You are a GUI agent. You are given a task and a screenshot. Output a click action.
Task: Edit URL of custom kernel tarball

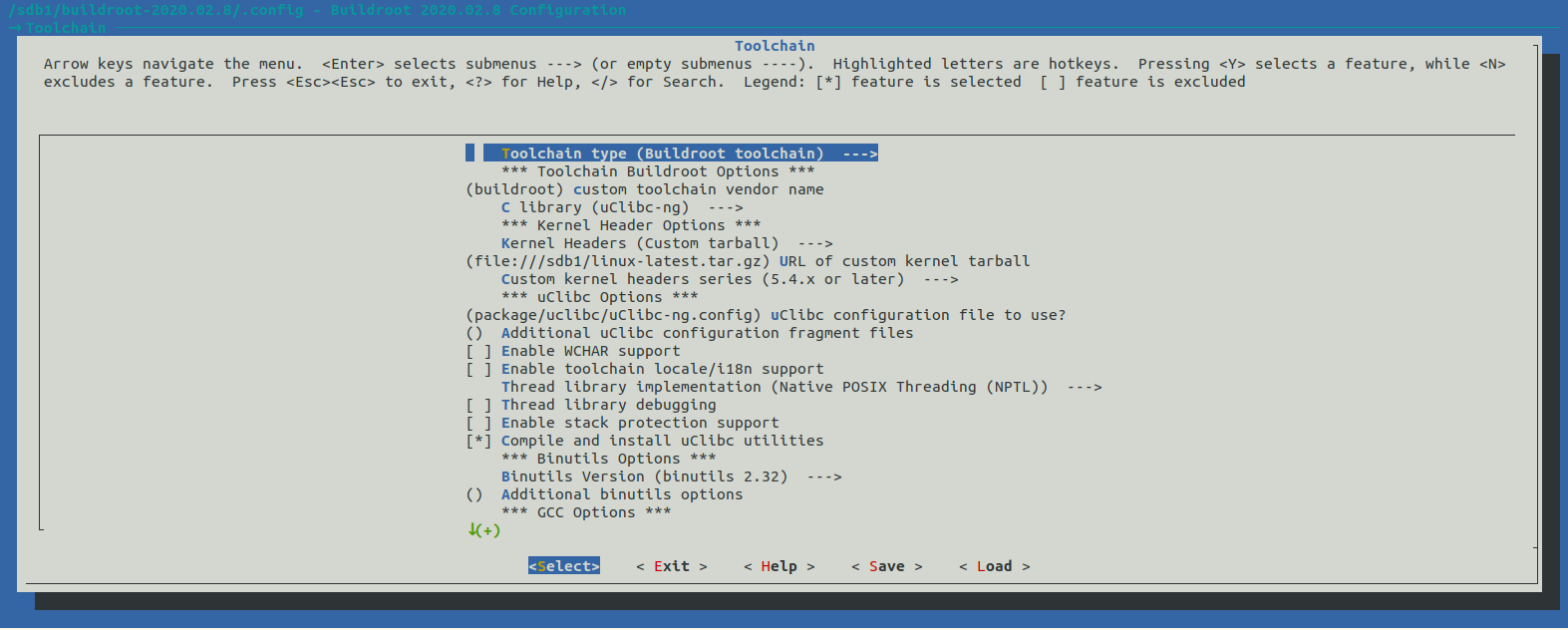pyautogui.click(x=748, y=261)
